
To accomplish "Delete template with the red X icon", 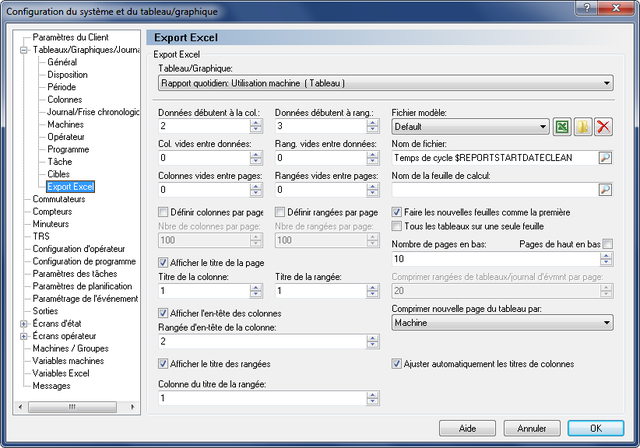I will click(x=603, y=126).
